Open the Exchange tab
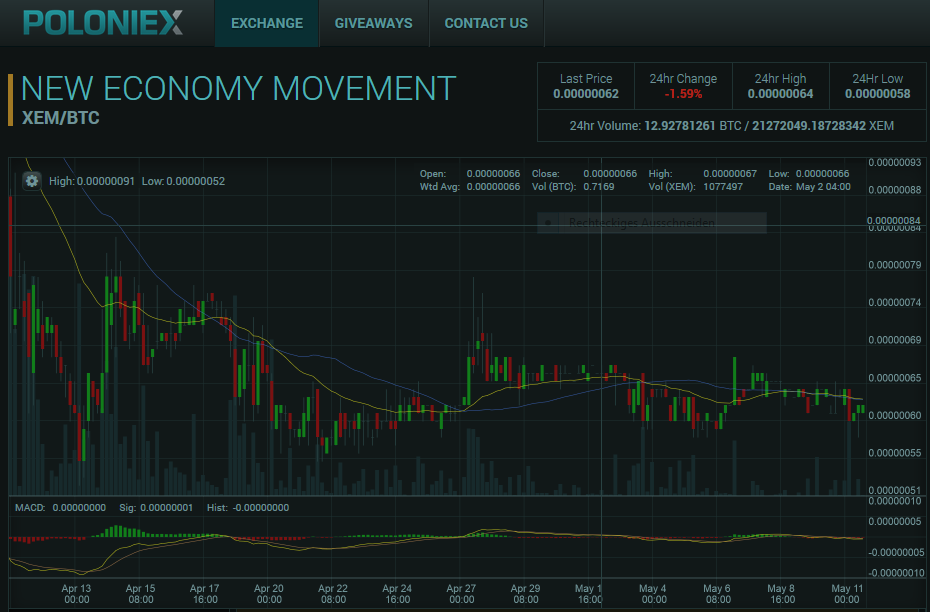The height and width of the screenshot is (612, 930). tap(267, 23)
